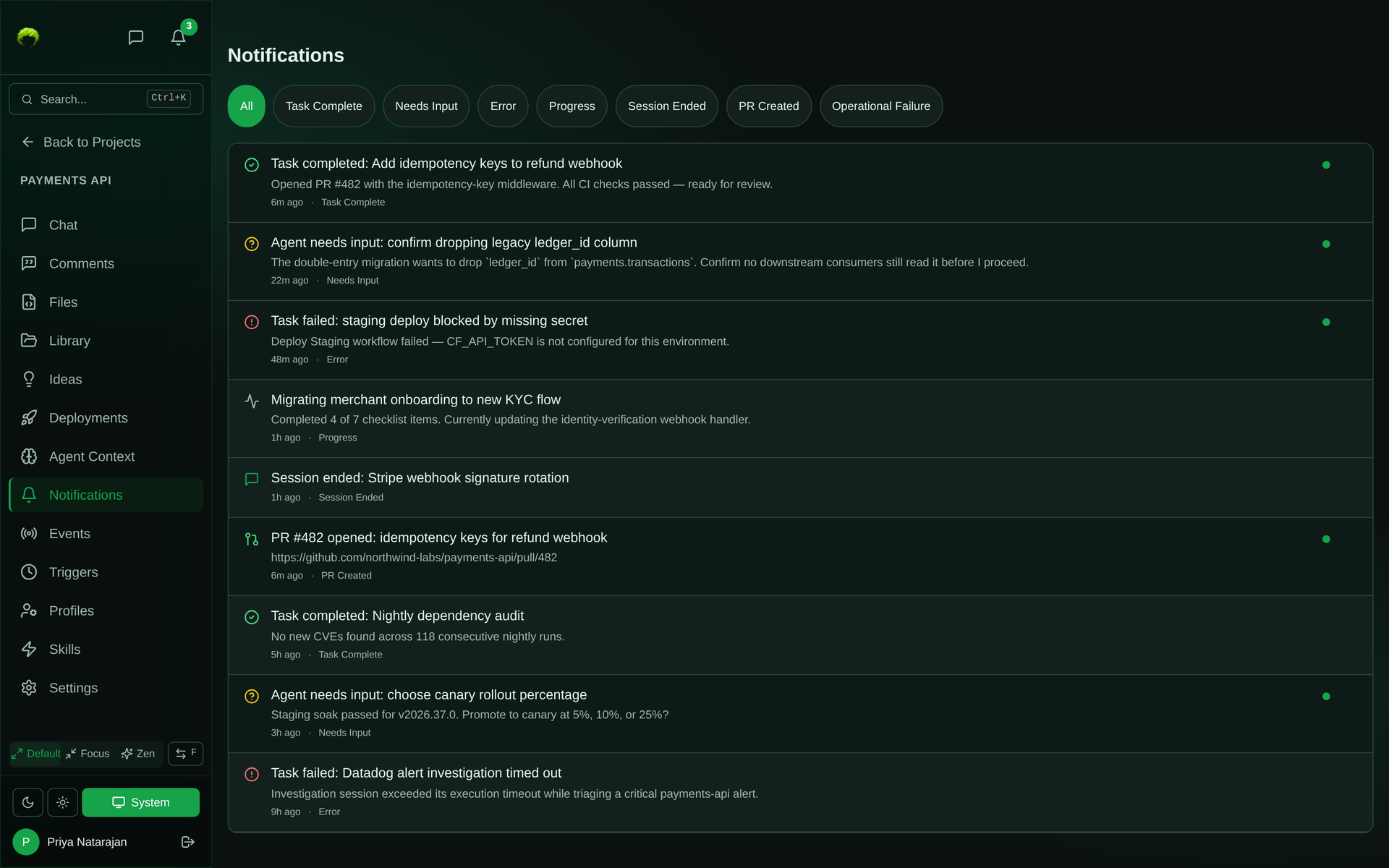
Task: Open the Datadog alert investigation timed out notification
Action: [800, 792]
